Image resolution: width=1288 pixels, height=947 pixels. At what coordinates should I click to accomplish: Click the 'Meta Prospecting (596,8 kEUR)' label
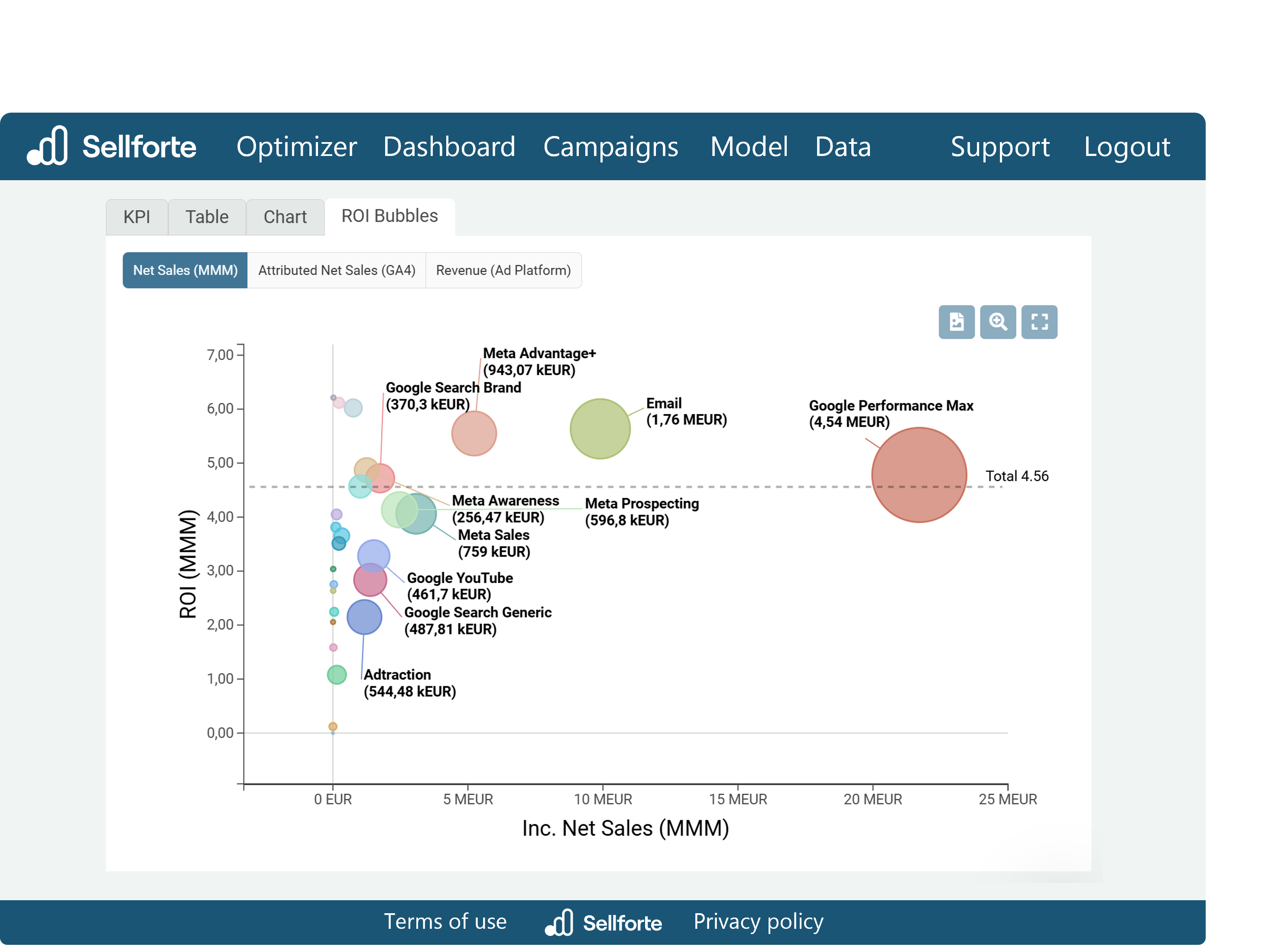click(x=642, y=511)
